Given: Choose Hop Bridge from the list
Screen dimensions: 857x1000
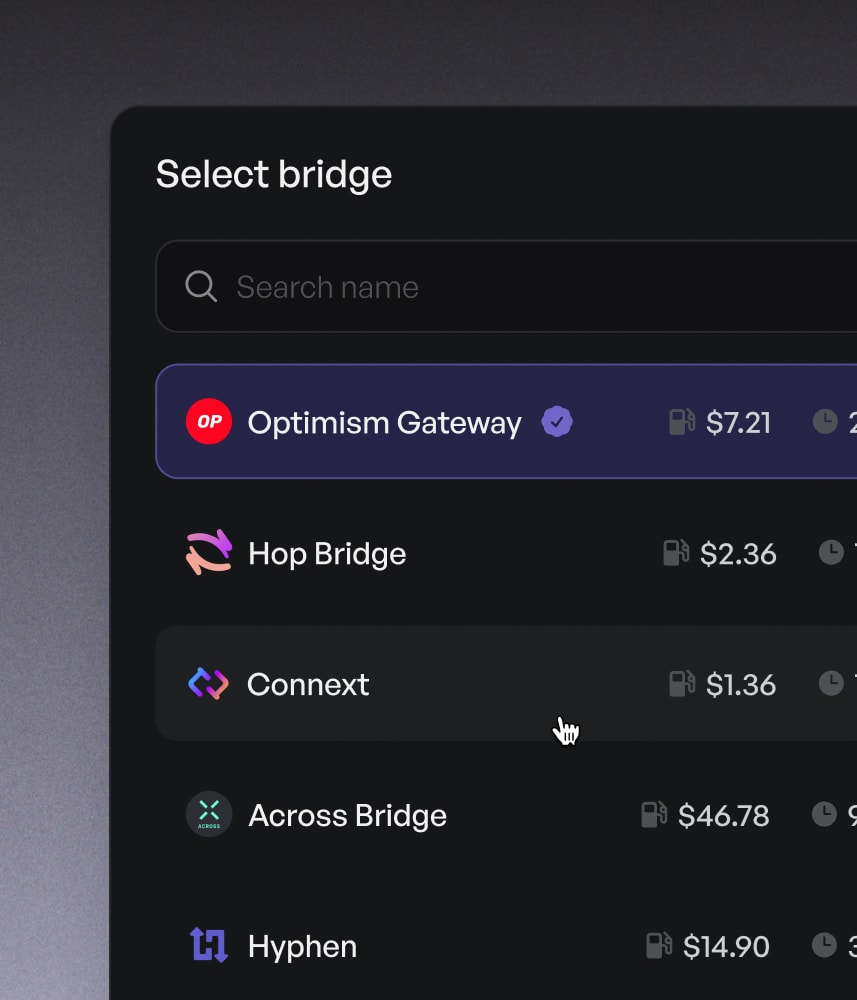Looking at the screenshot, I should click(327, 554).
